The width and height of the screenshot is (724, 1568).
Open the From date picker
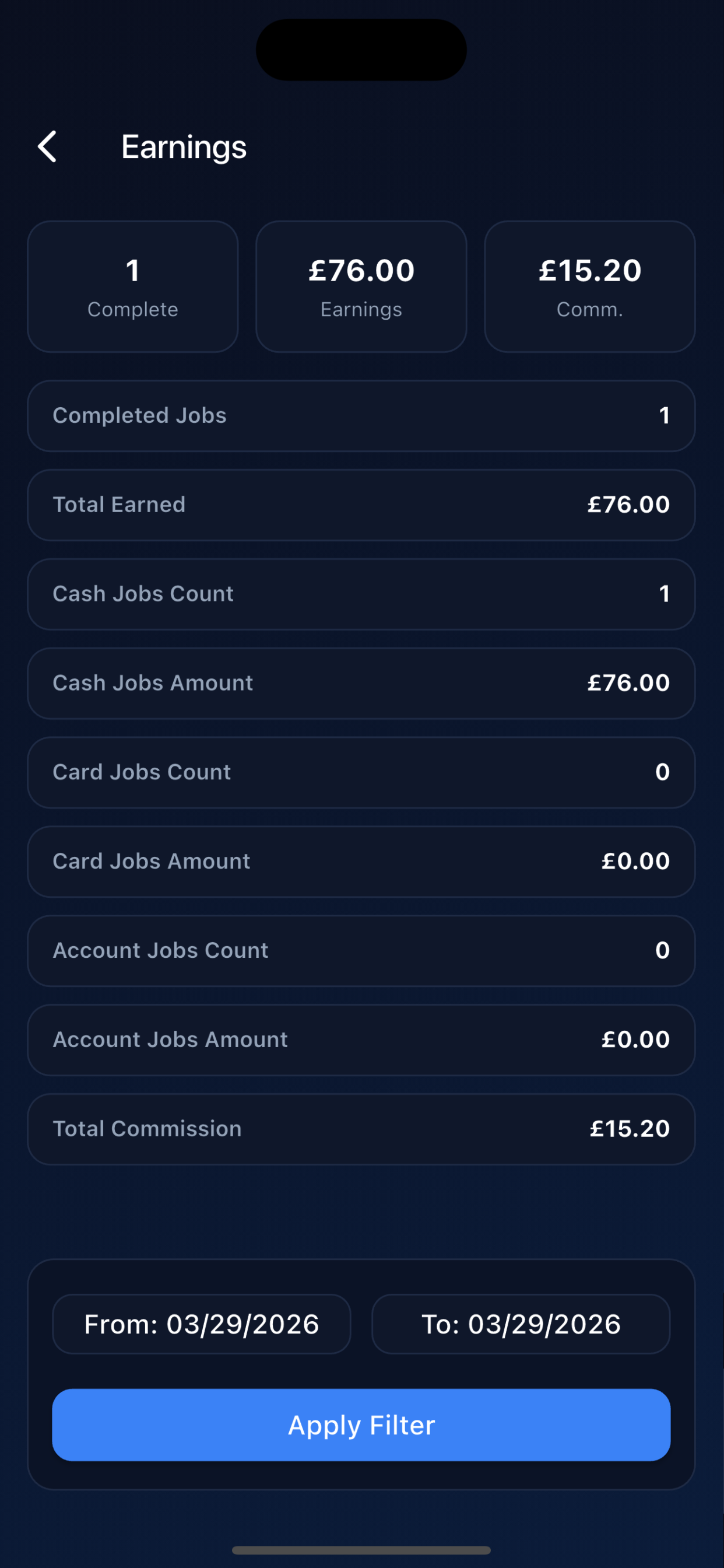point(201,1324)
